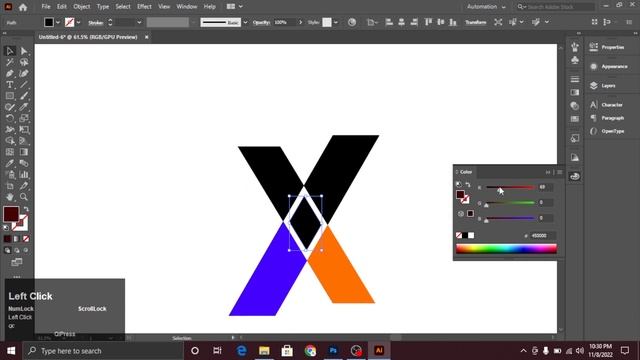Pick the Scale tool
Screen dimensions: 640x360
click(24, 118)
